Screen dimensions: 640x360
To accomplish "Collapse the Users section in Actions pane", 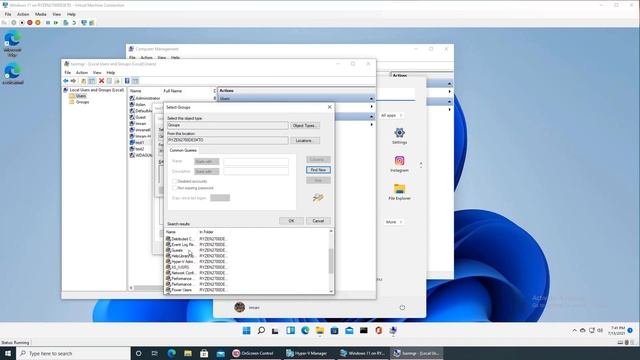I will tap(371, 99).
